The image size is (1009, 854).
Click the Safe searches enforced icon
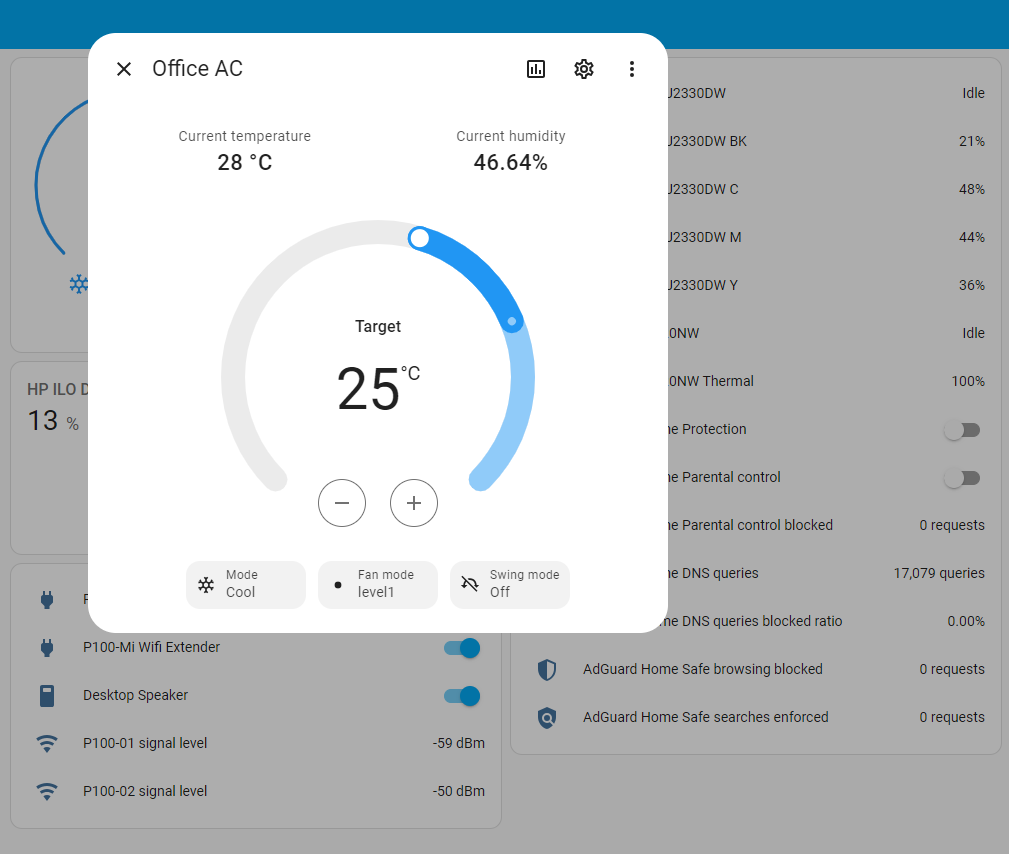[547, 718]
